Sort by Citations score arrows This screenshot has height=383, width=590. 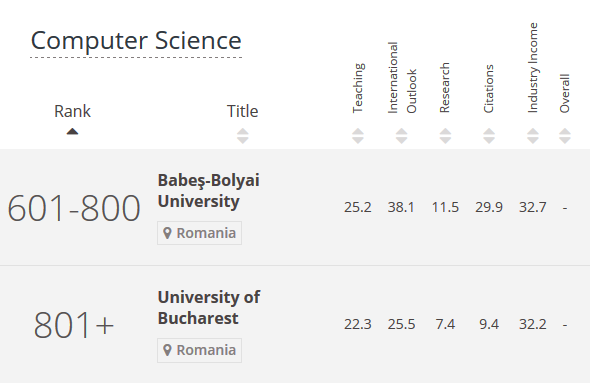click(489, 136)
